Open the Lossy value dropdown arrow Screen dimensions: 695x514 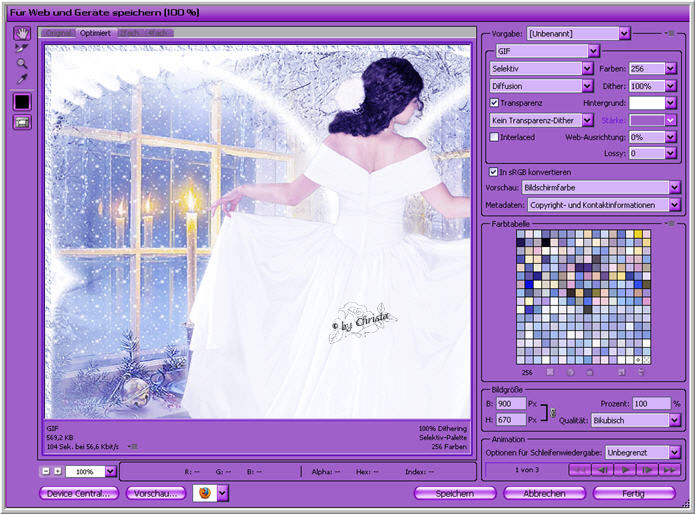[x=671, y=153]
